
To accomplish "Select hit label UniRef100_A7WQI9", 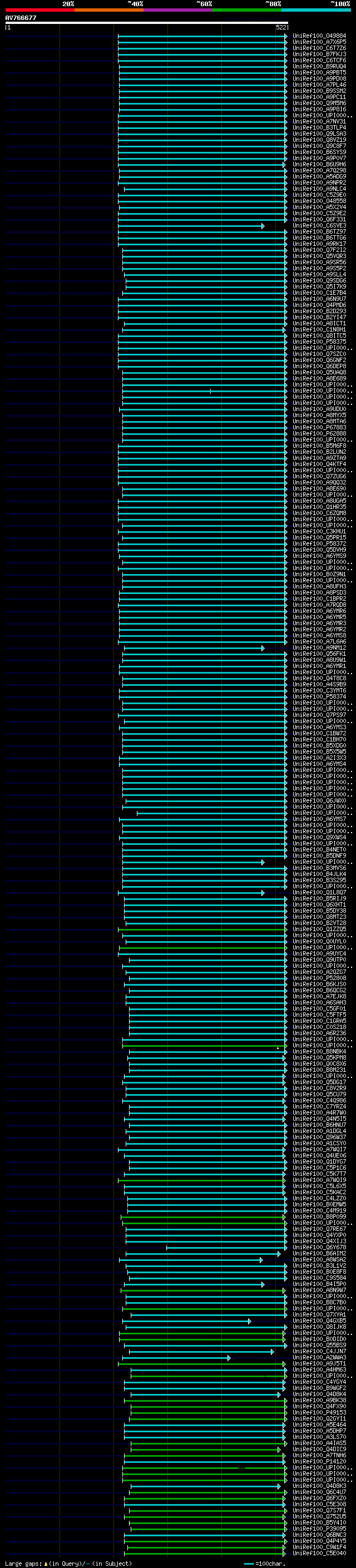I will coord(319,1180).
